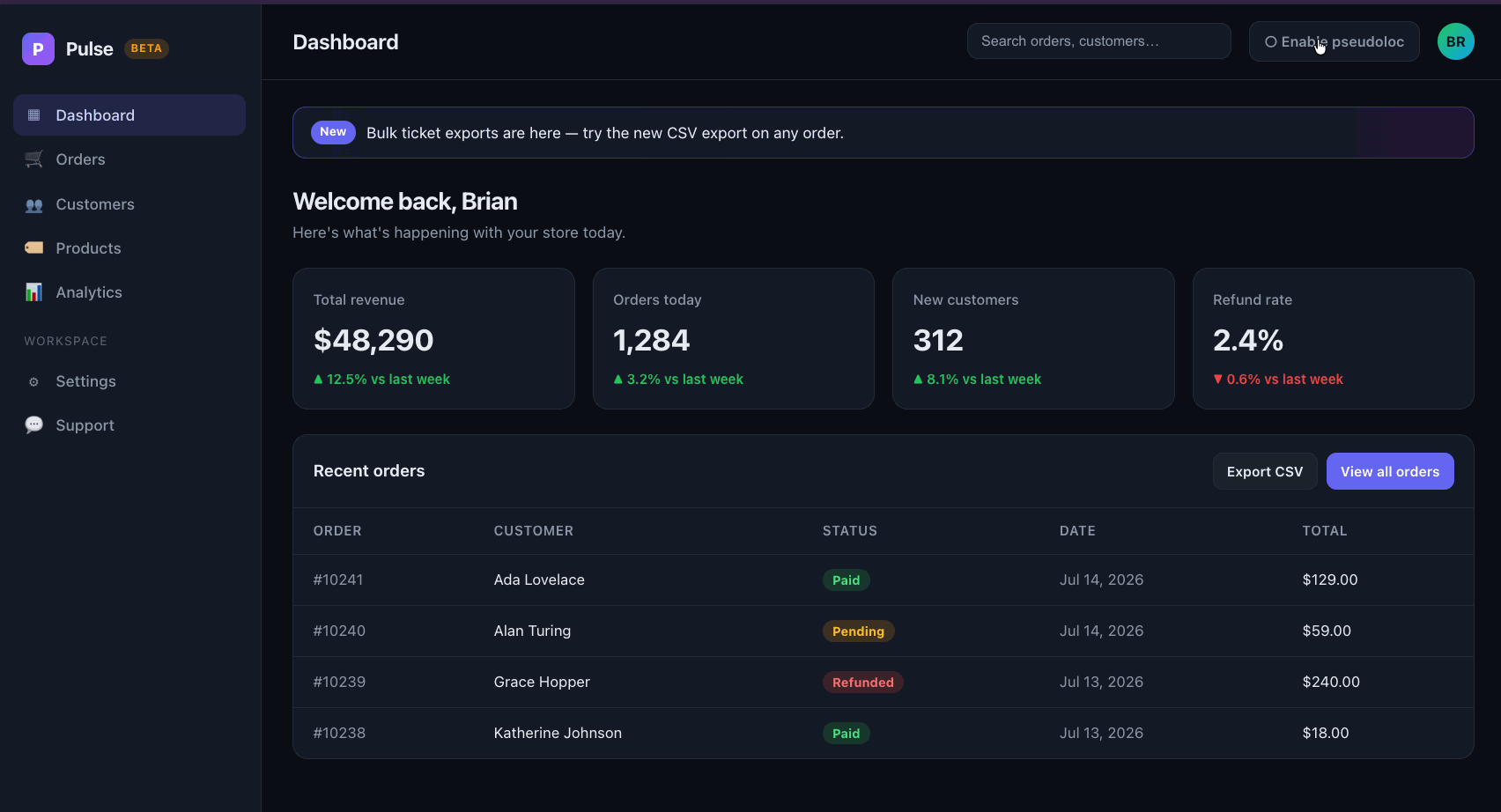Click customer Katherine Johnson
This screenshot has width=1501, height=812.
pos(558,733)
